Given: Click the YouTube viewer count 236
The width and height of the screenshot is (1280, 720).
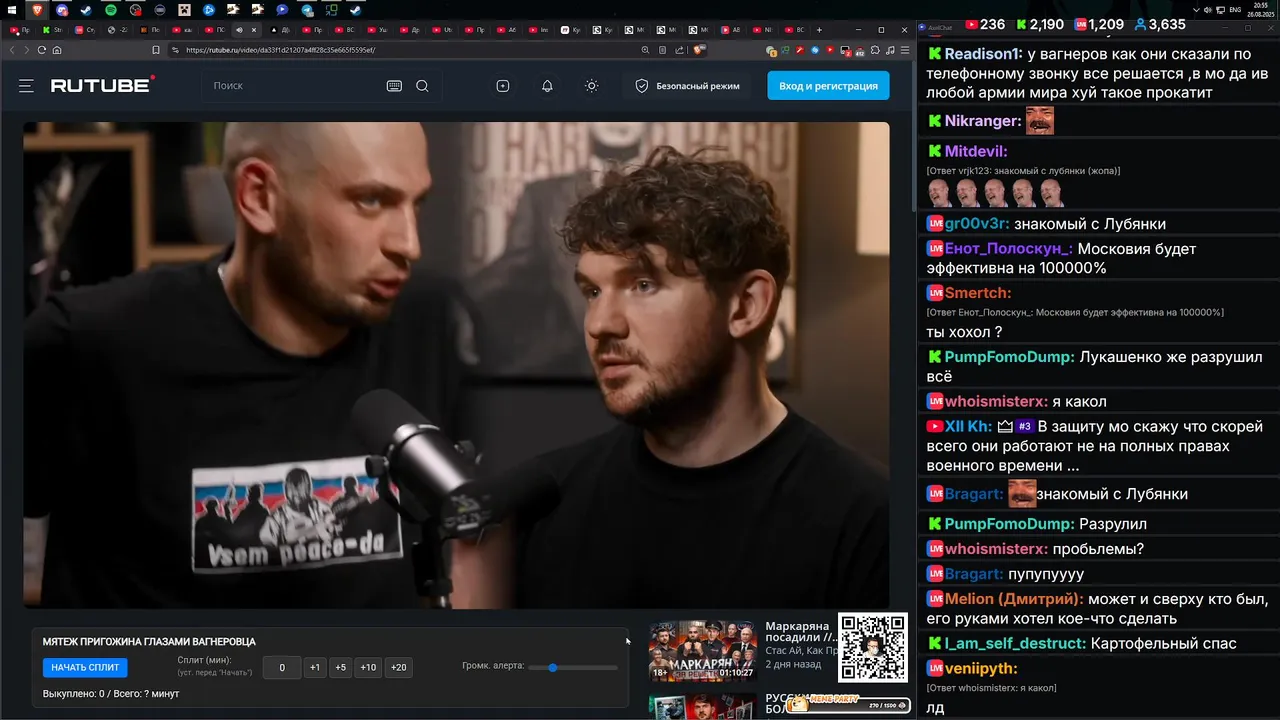Looking at the screenshot, I should [985, 24].
